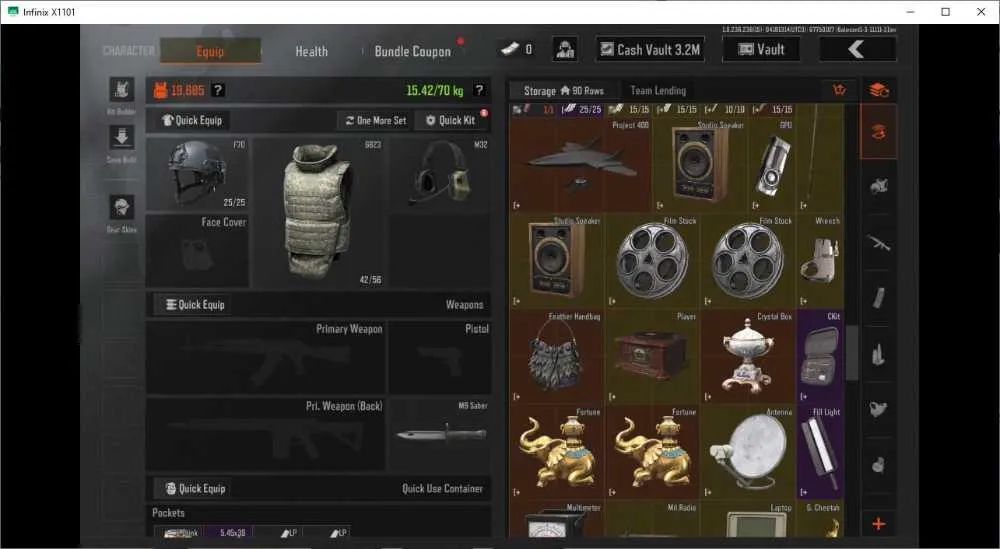
Task: Select the bullets category filter icon
Action: (879, 353)
